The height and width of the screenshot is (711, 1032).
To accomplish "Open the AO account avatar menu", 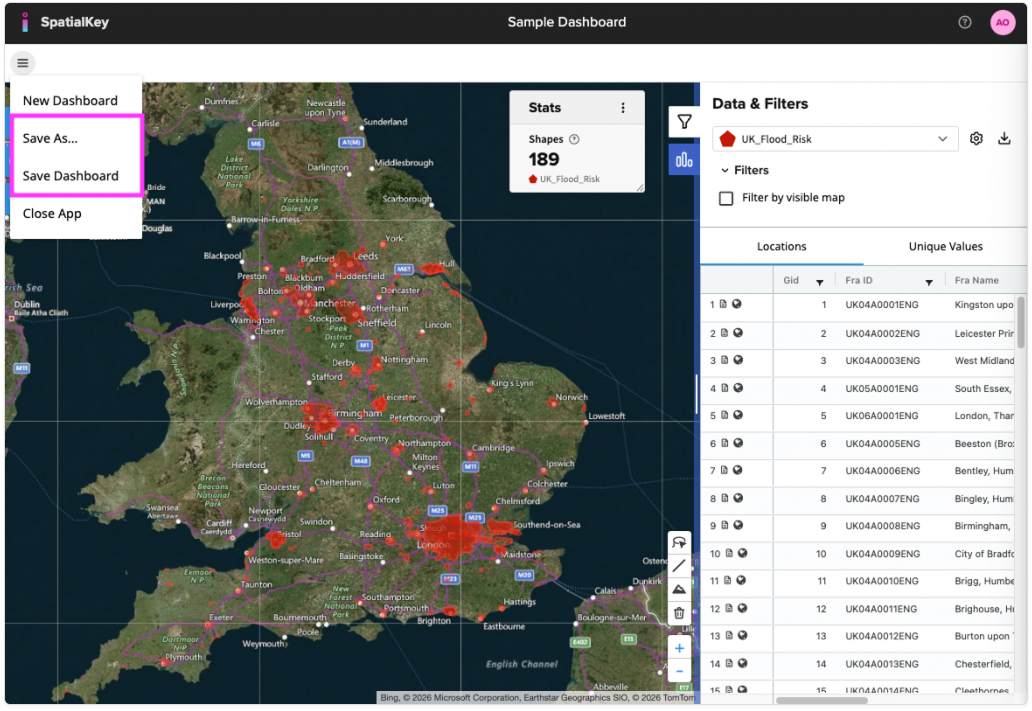I will 1003,21.
